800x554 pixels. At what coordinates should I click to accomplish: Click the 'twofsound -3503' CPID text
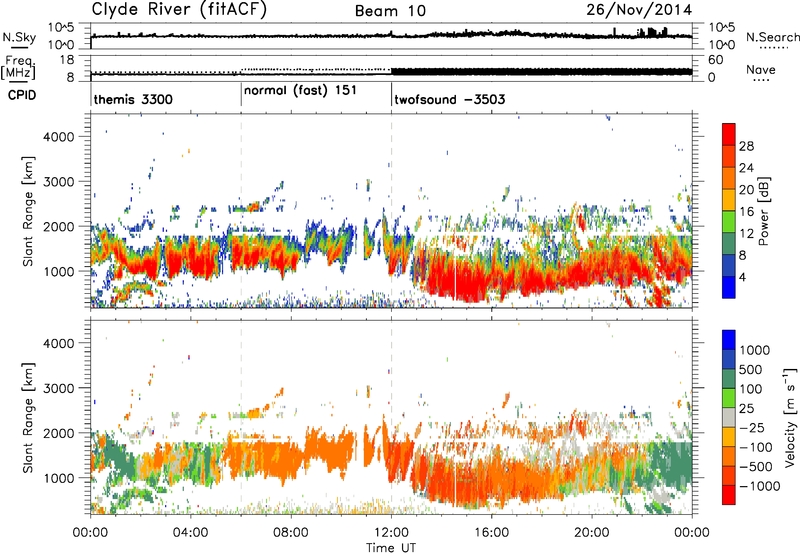(x=449, y=99)
